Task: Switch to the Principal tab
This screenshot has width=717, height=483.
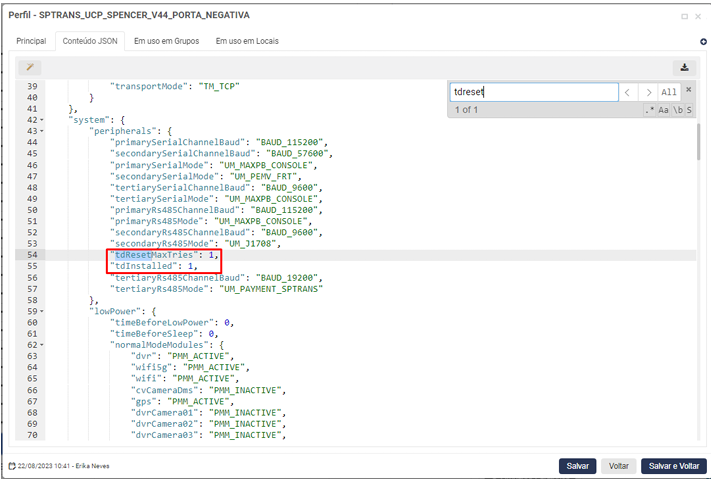Action: 31,41
